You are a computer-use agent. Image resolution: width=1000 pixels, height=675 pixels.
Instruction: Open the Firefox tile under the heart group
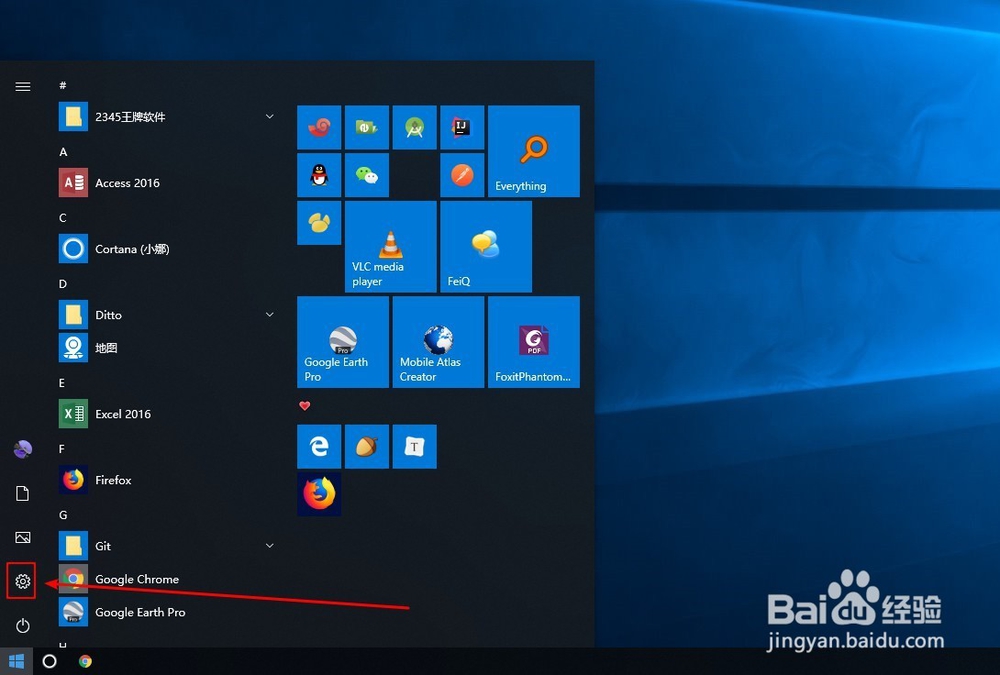point(319,494)
